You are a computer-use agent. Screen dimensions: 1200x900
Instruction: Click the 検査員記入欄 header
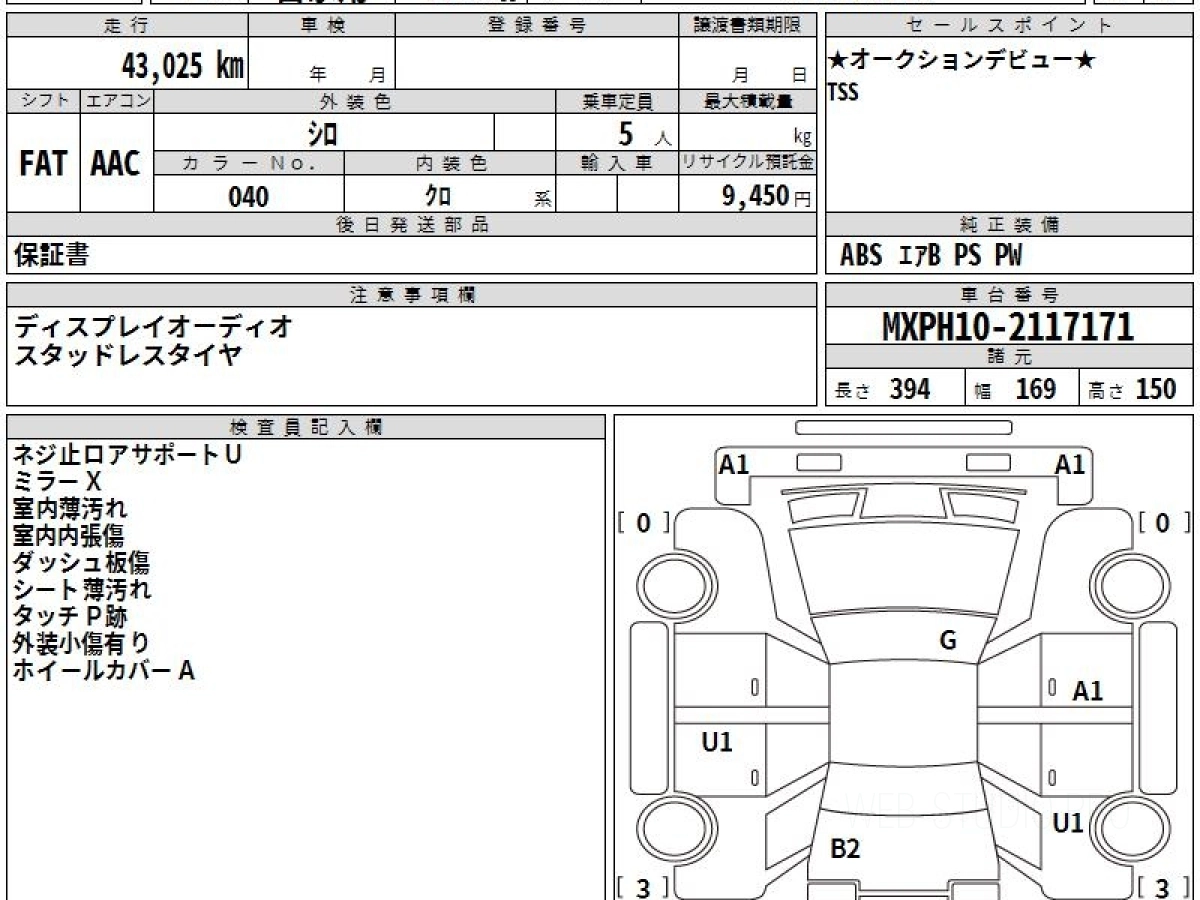pyautogui.click(x=306, y=427)
